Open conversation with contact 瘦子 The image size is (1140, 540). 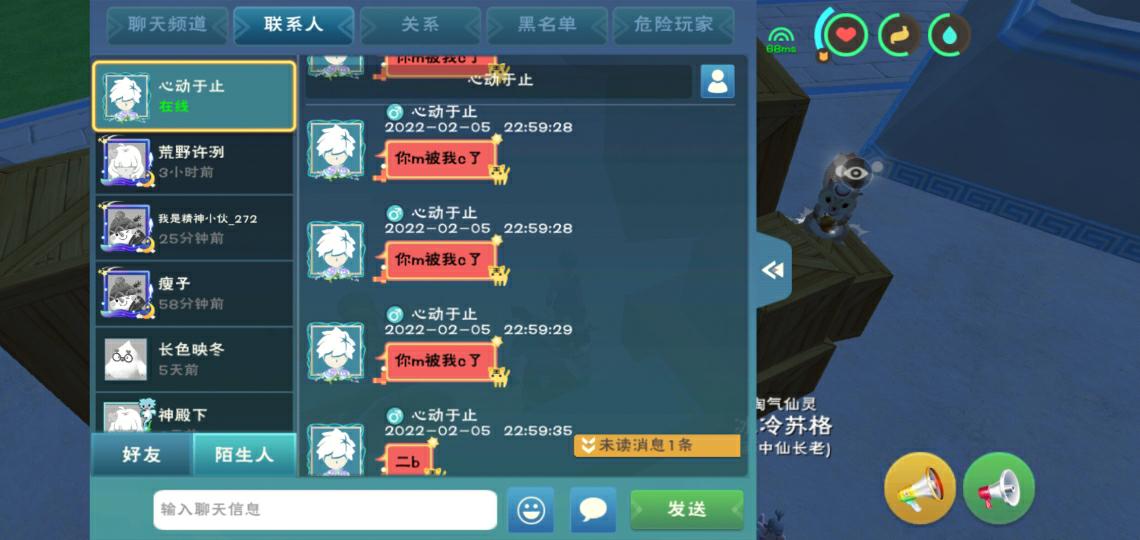tap(195, 293)
